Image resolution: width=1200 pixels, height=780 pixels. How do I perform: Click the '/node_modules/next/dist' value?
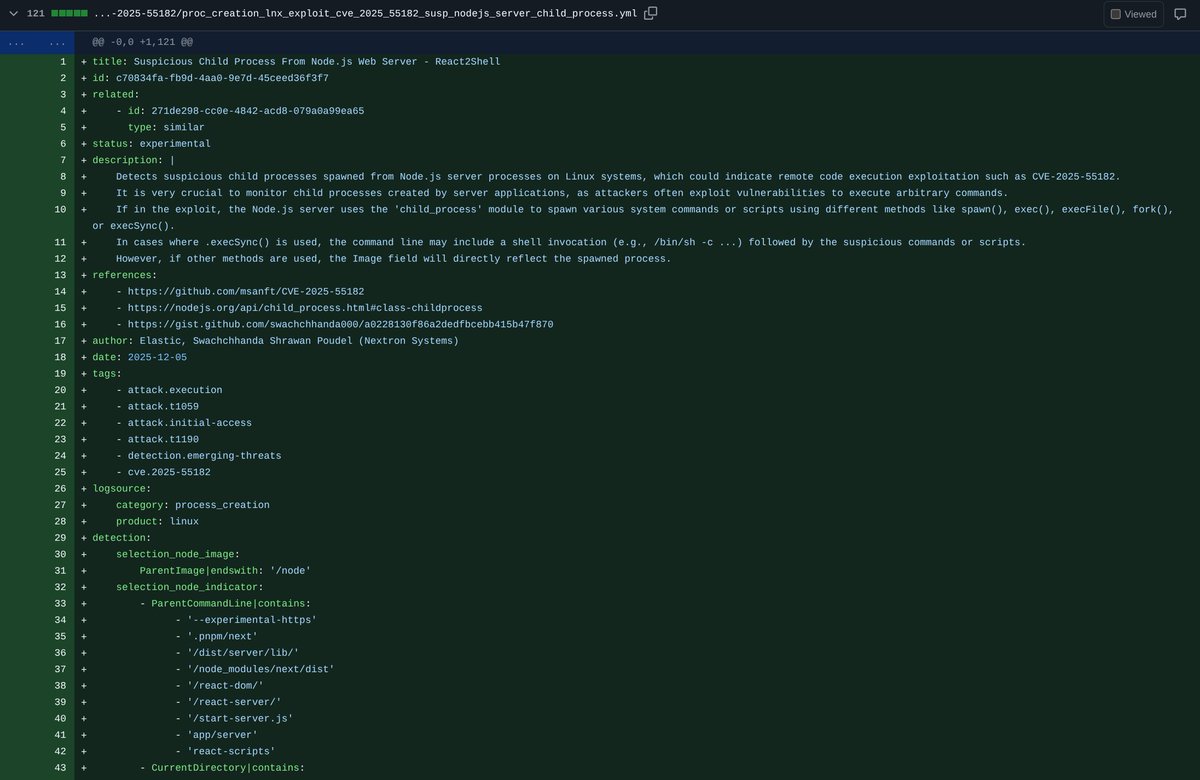[x=261, y=669]
